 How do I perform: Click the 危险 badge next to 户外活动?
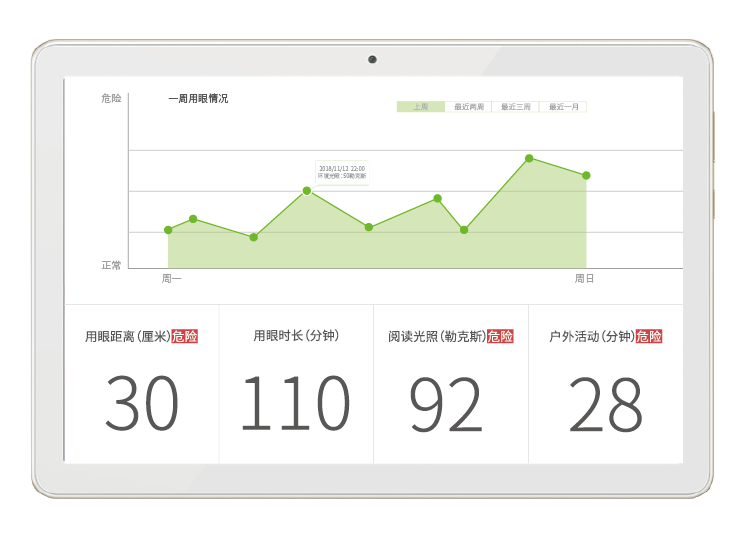coord(649,337)
